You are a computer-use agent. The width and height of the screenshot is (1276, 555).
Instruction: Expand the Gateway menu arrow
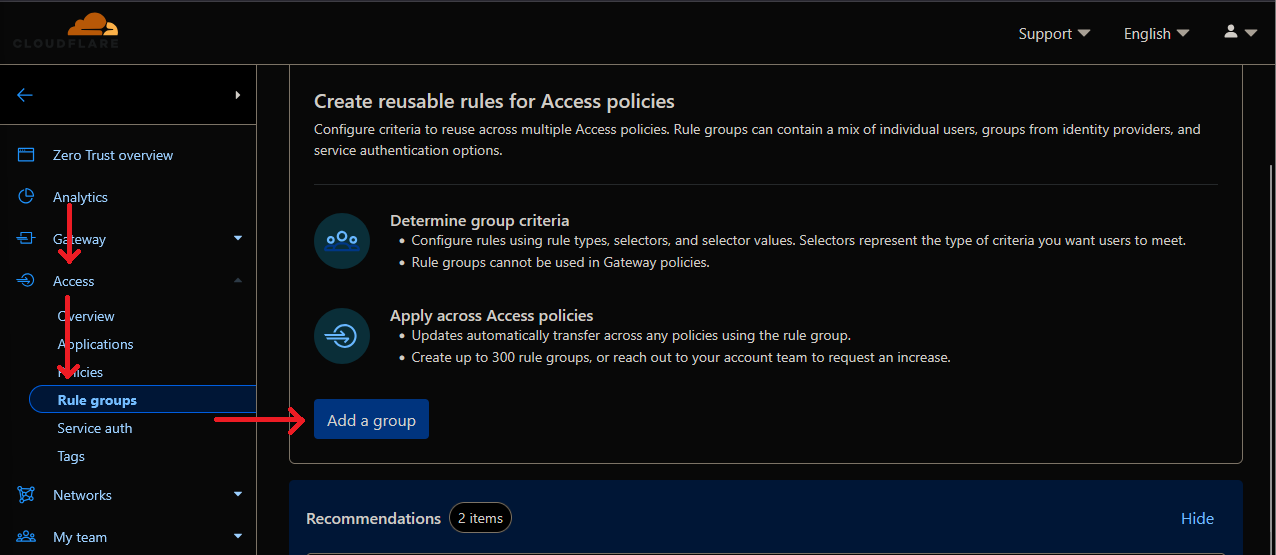238,238
